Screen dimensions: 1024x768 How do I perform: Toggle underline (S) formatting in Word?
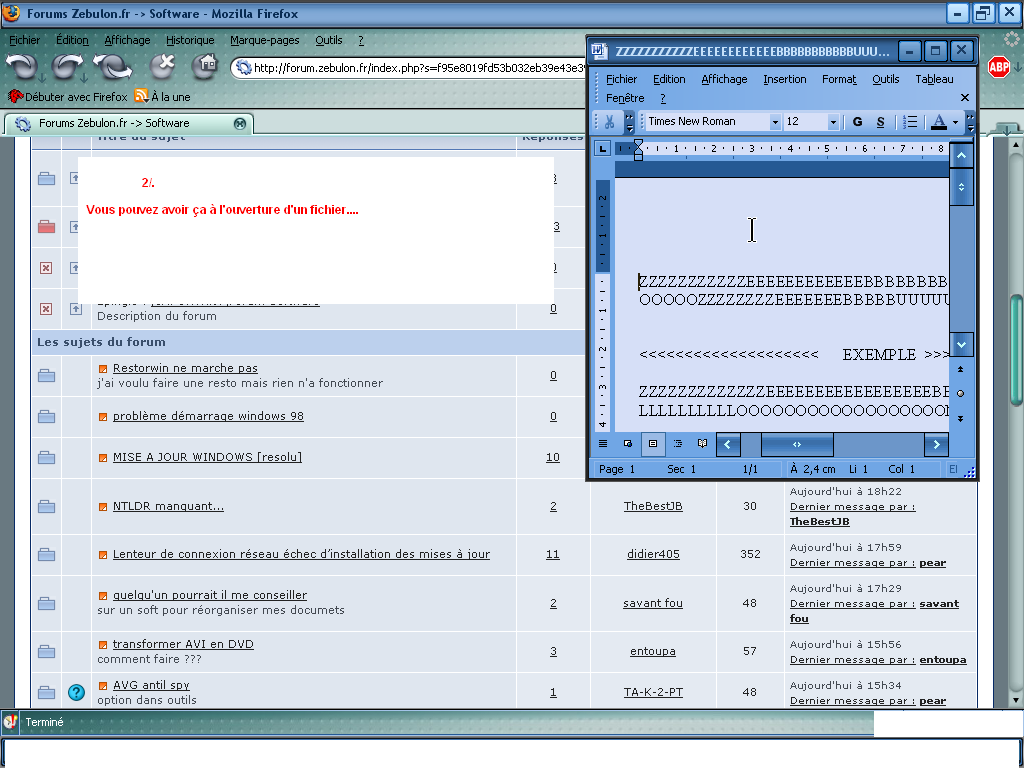(880, 122)
